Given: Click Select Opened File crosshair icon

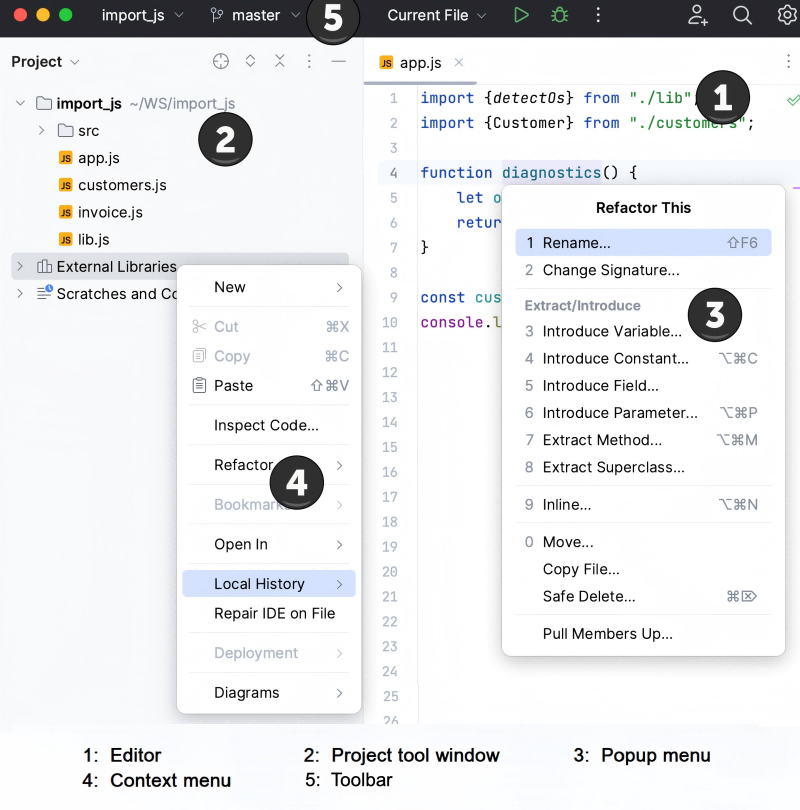Looking at the screenshot, I should pos(221,61).
